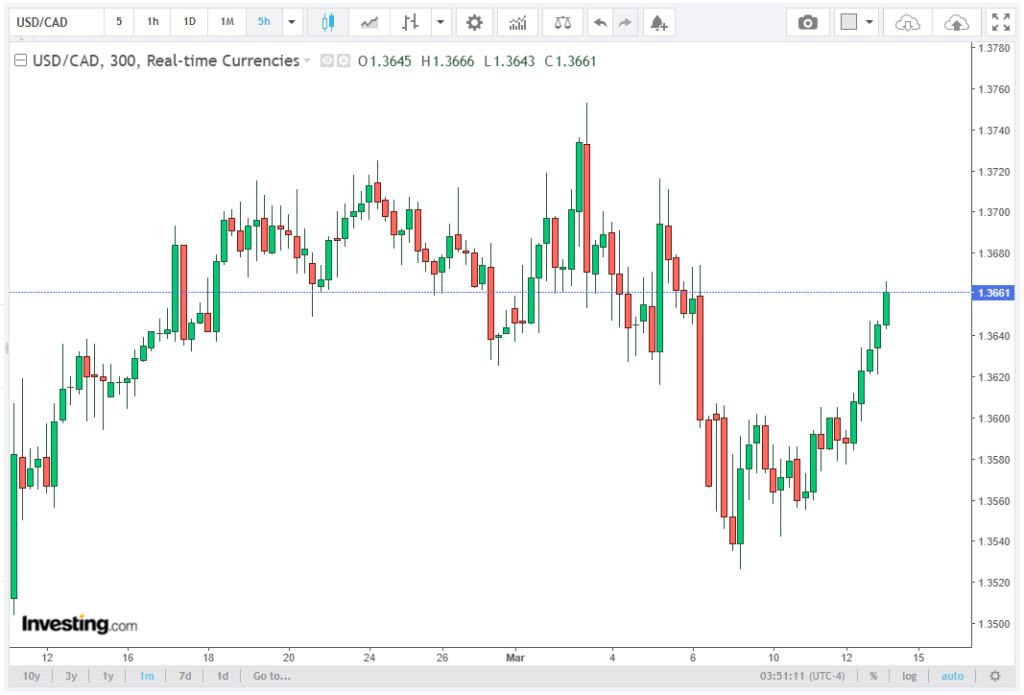Click the compare symbols scale icon

pos(564,22)
